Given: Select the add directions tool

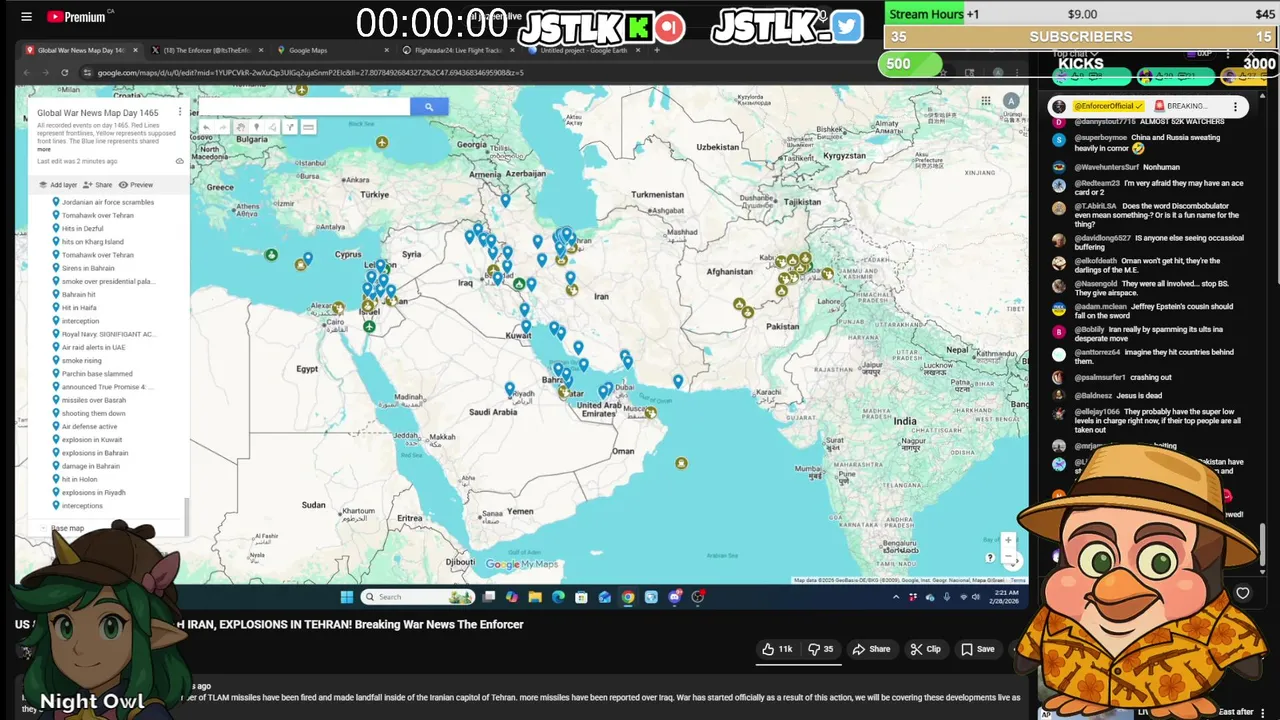Looking at the screenshot, I should 290,127.
